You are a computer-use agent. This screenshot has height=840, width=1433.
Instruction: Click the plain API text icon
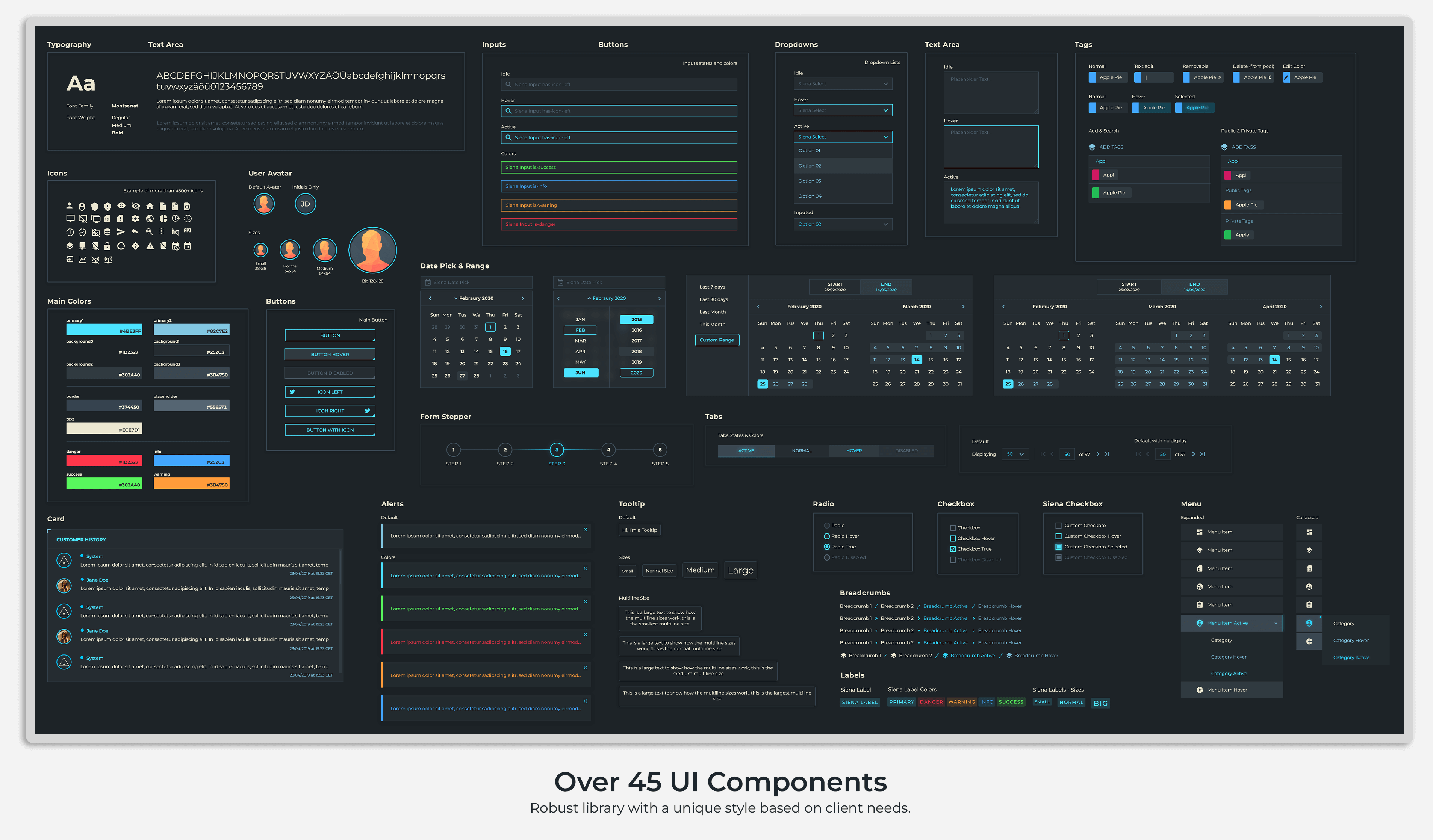[x=188, y=231]
